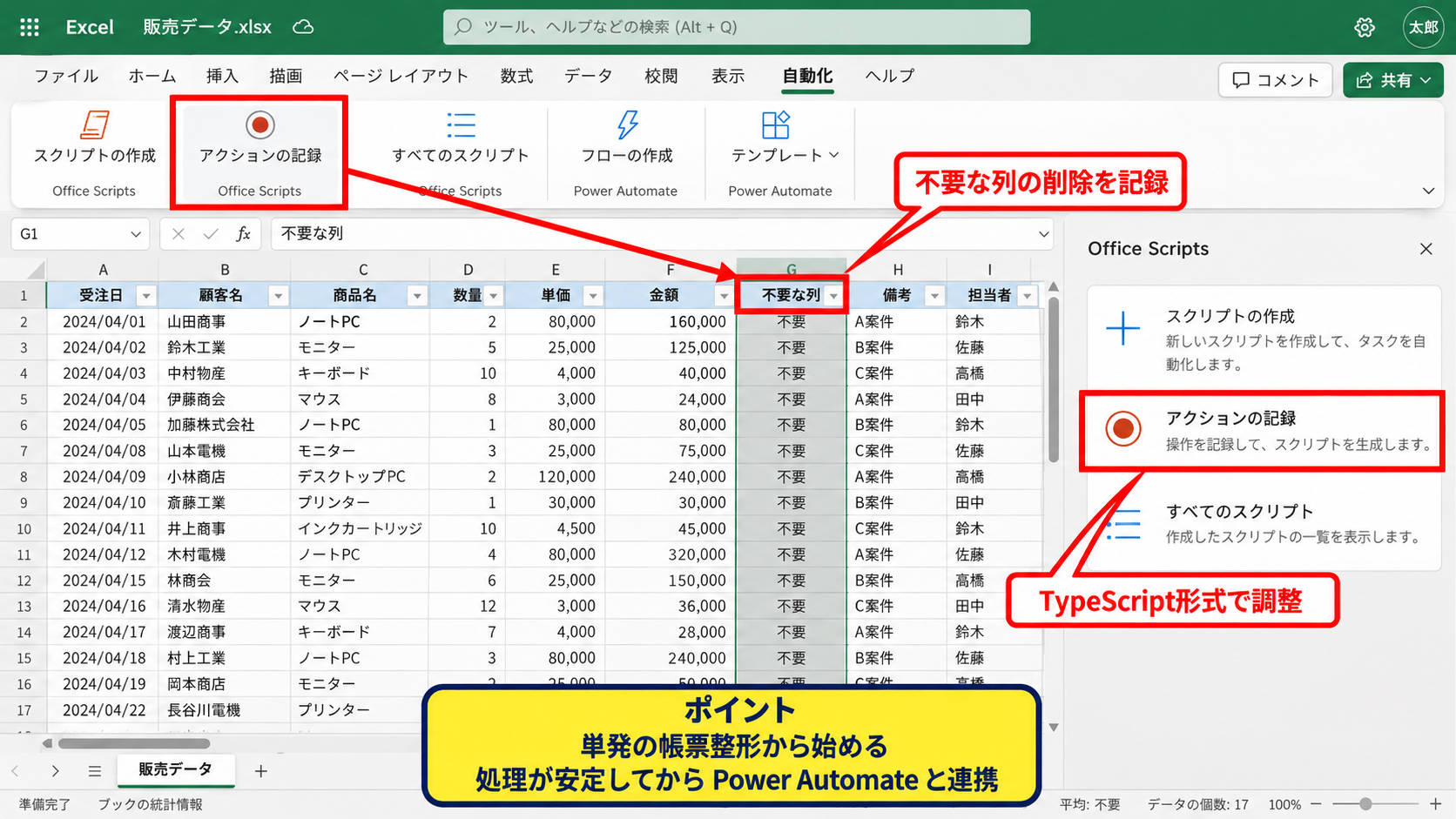Switch to the 挿入 tab
Screen dimensions: 1456x819
[x=222, y=77]
